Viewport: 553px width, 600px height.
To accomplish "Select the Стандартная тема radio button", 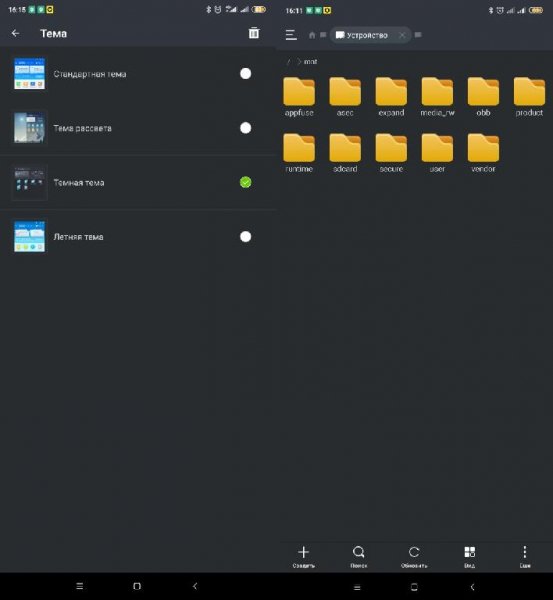I will point(246,73).
